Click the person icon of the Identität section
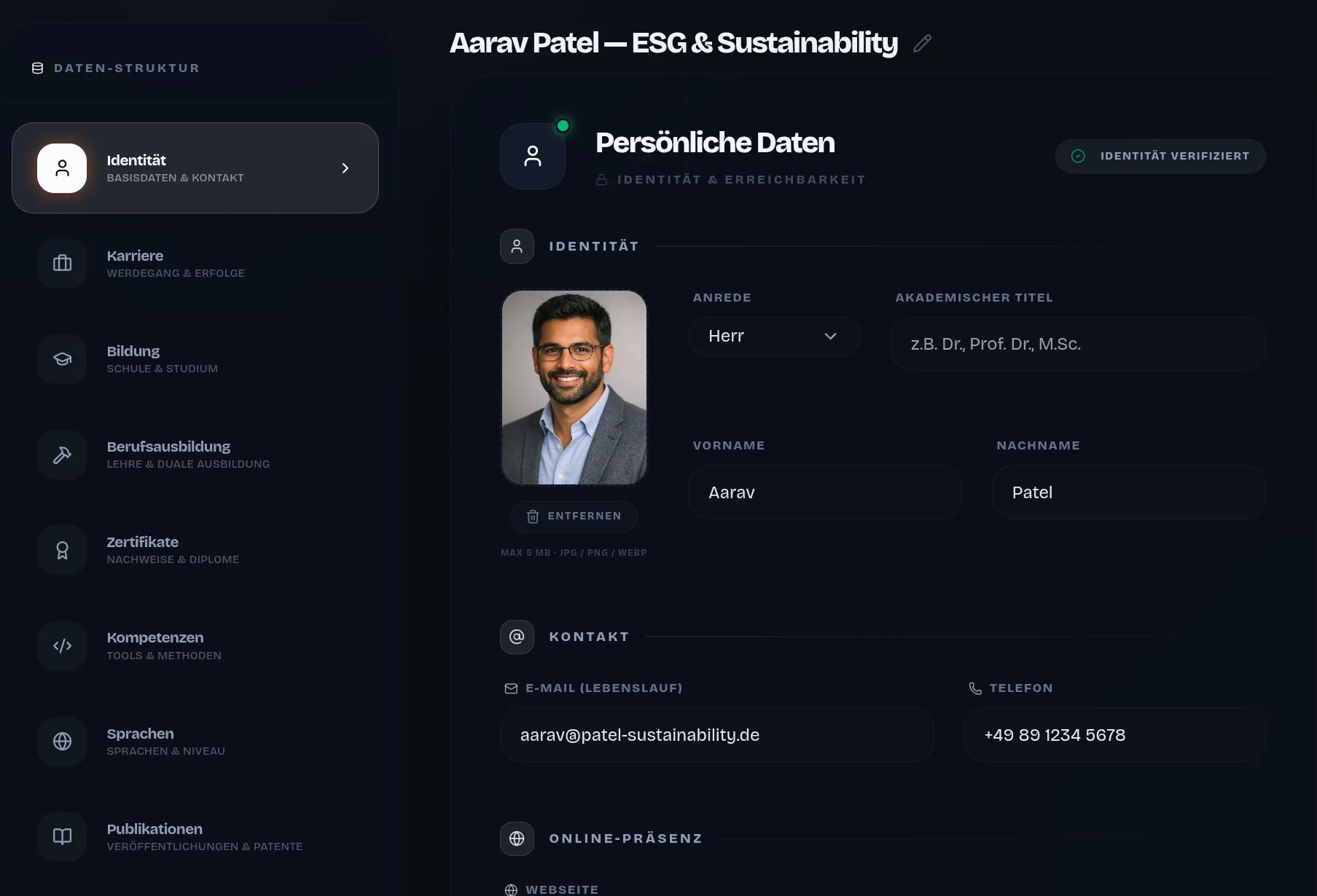Screen dimensions: 1317x896 point(517,246)
